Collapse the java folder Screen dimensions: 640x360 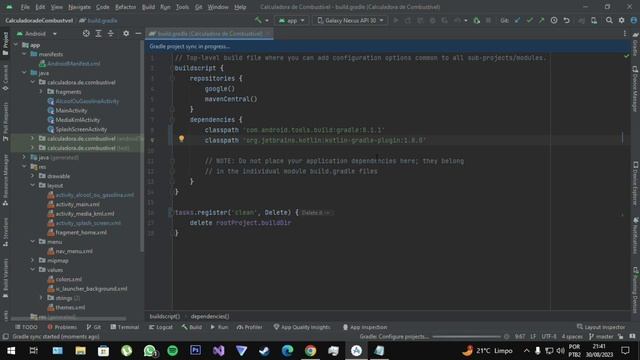(x=24, y=73)
